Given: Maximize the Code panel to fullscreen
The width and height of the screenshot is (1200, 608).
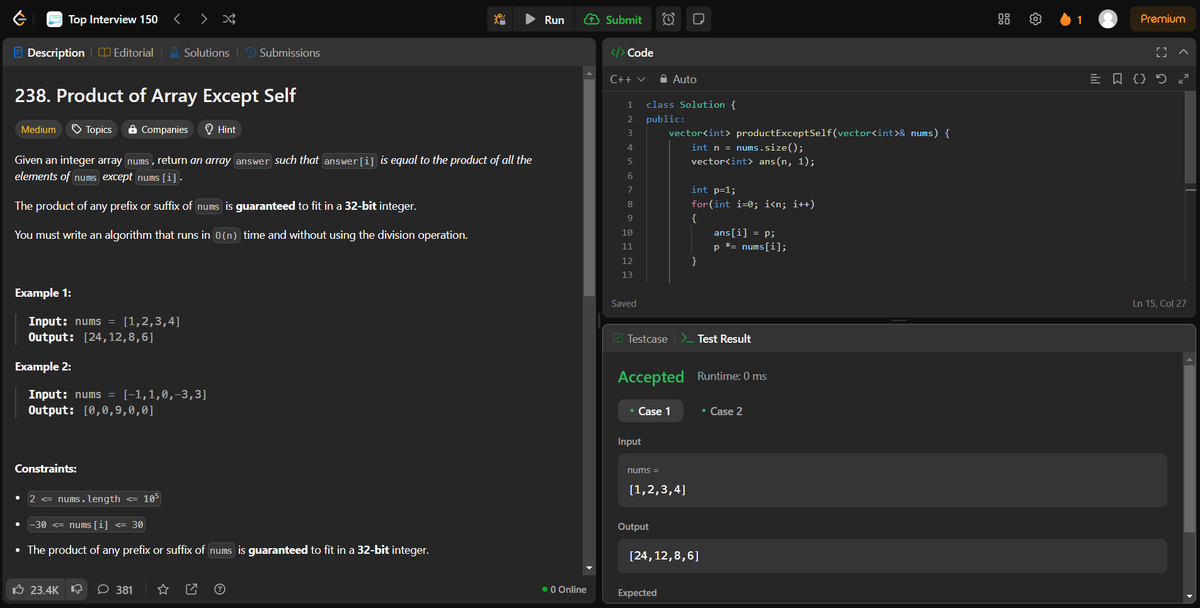Looking at the screenshot, I should 1160,52.
